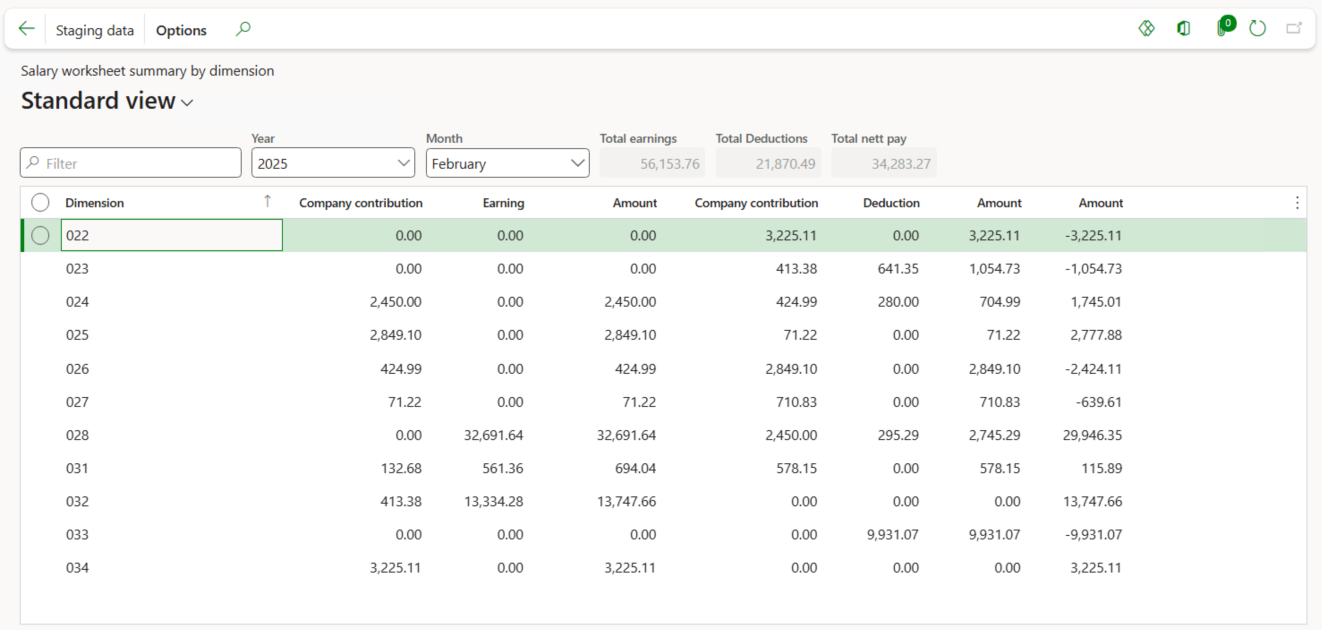Viewport: 1322px width, 630px height.
Task: Refresh the page using refresh icon
Action: [1258, 29]
